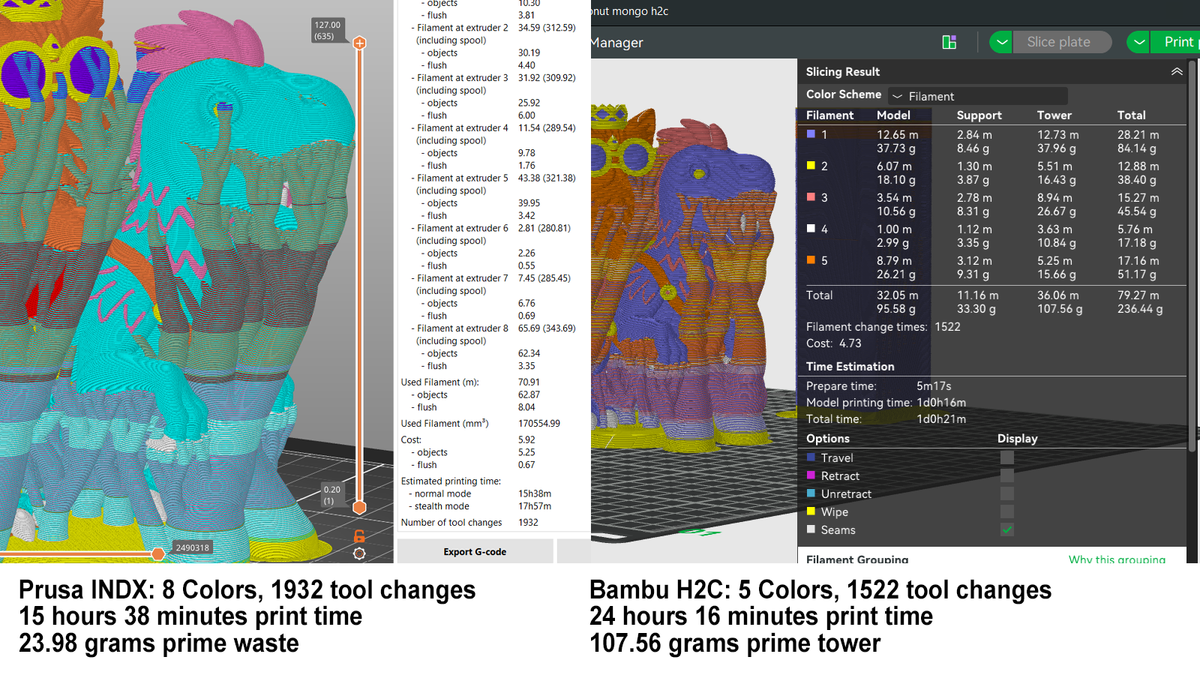Open the Print dropdown arrow in Bambu Studio
Screen dimensions: 1200x675
[1139, 42]
